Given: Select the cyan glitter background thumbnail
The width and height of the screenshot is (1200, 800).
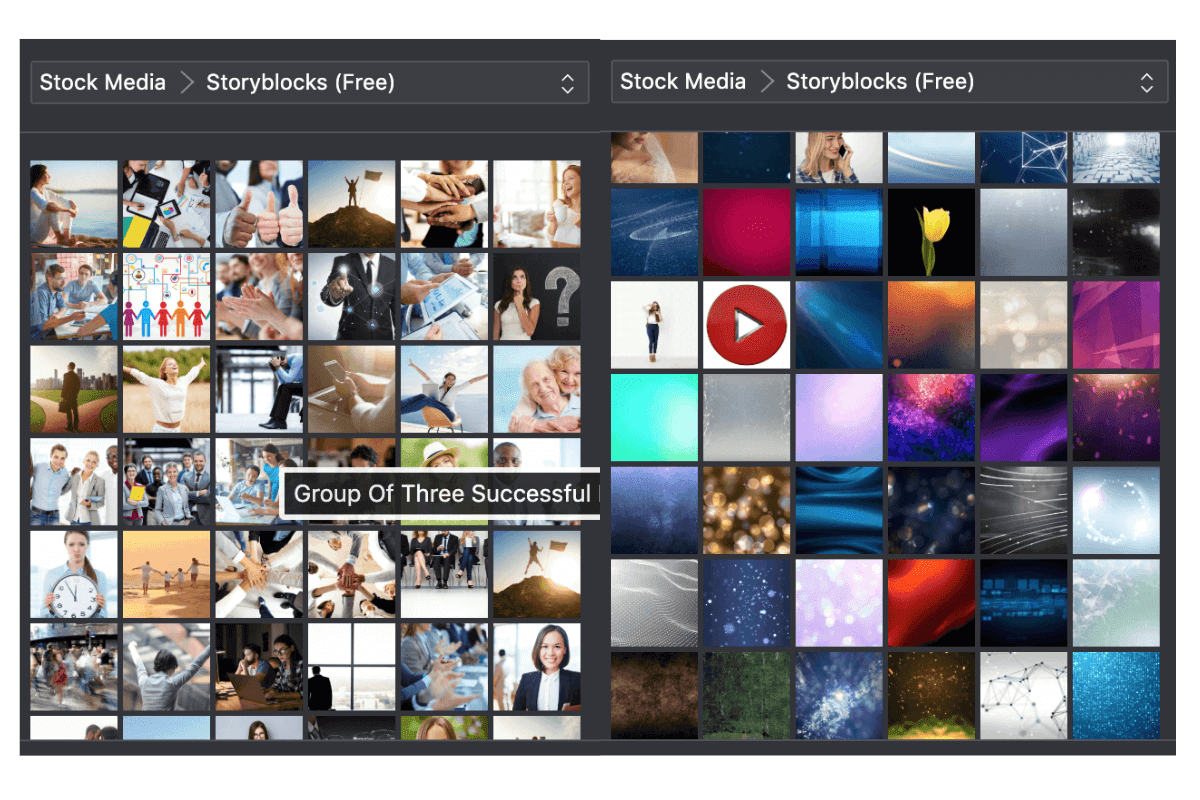Looking at the screenshot, I should click(1116, 695).
